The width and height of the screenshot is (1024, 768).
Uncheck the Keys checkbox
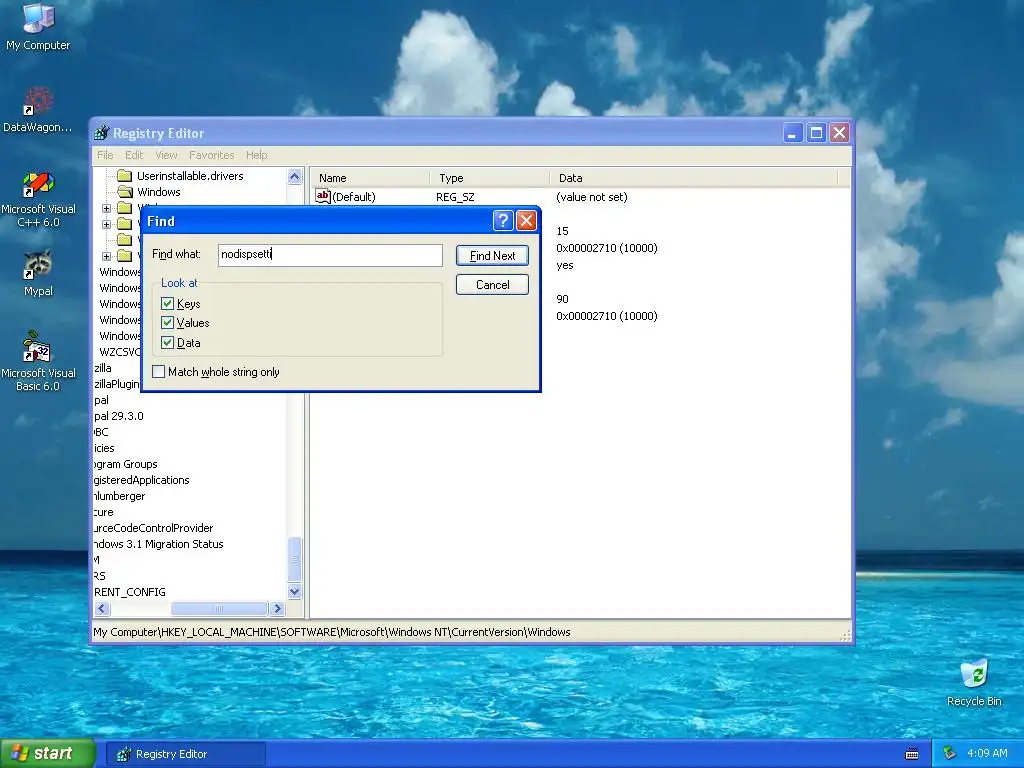167,304
